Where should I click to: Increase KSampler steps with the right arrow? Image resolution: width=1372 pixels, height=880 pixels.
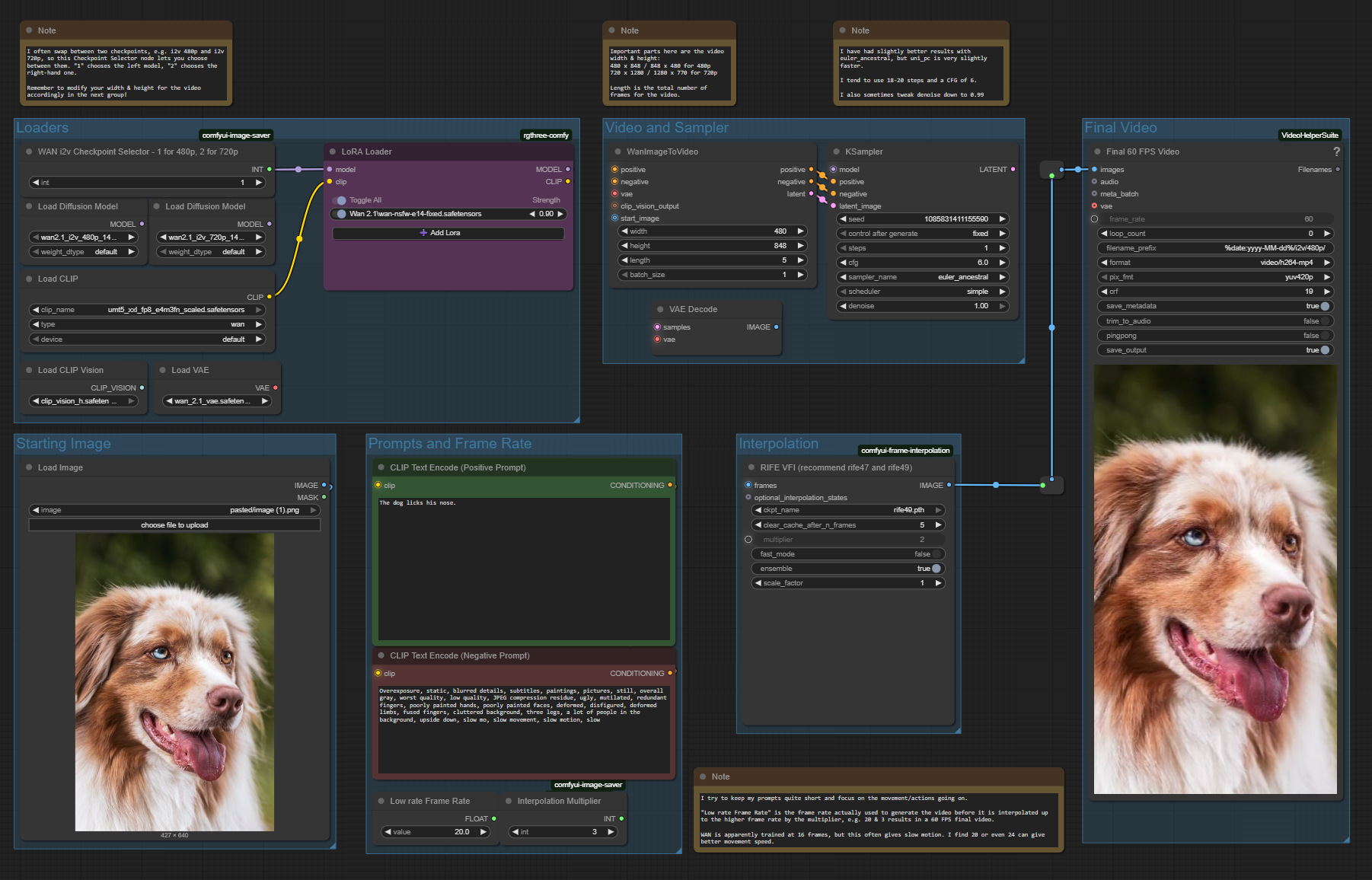(1003, 248)
